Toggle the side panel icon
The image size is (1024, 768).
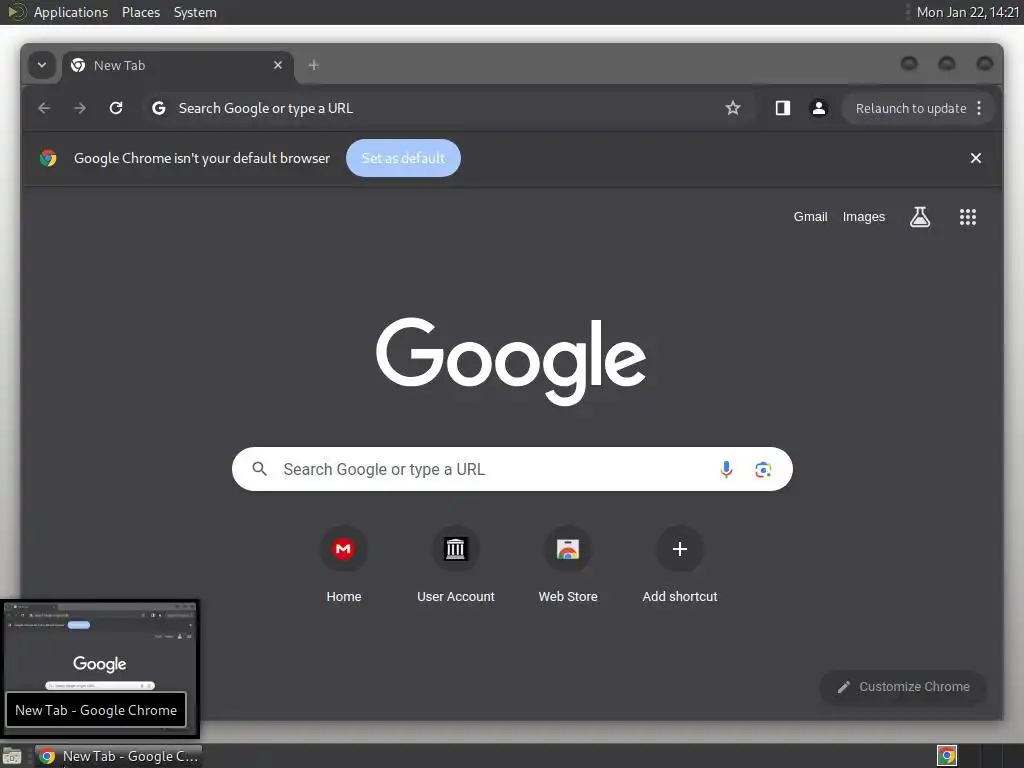(782, 108)
